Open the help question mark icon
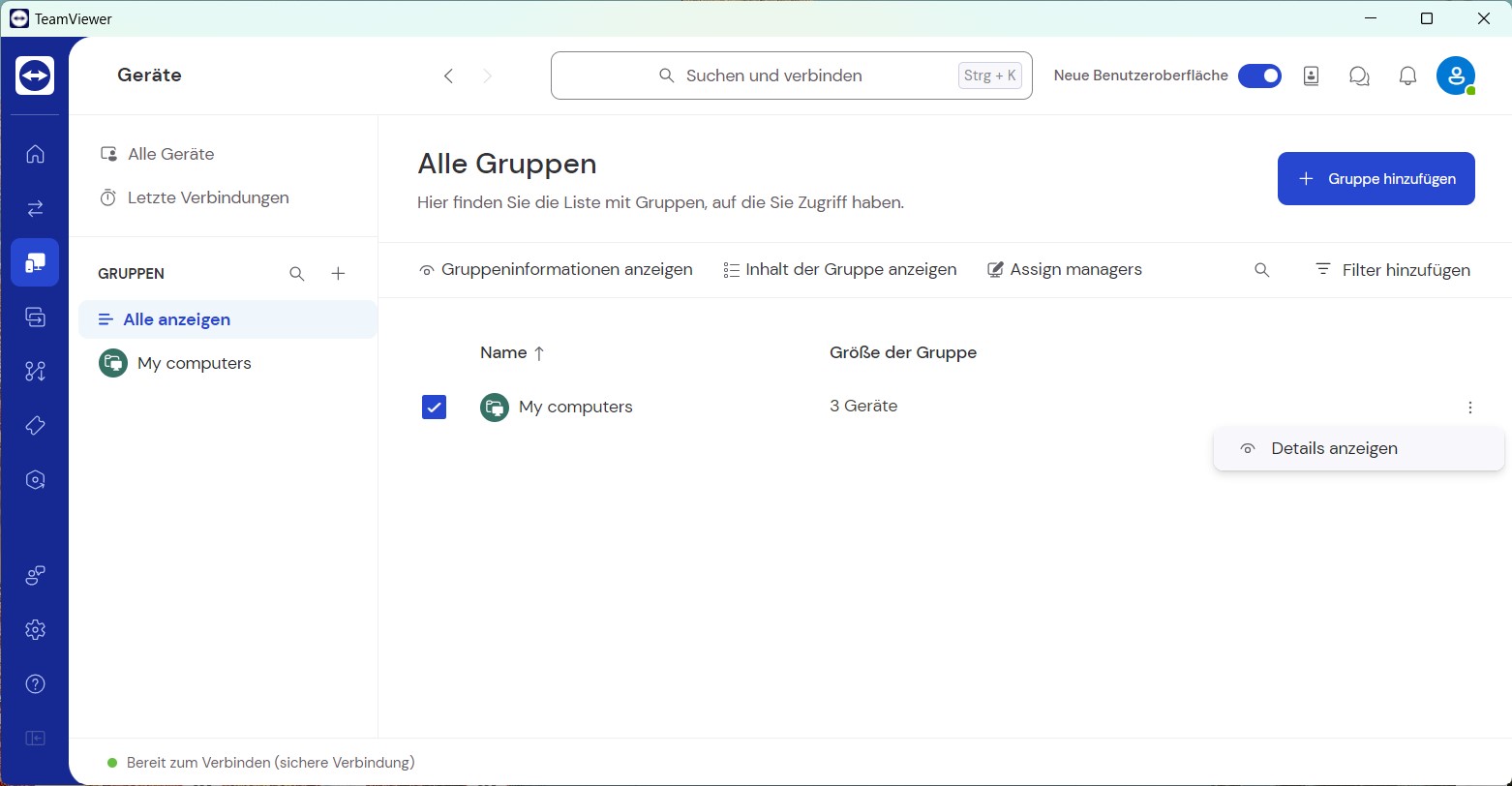 coord(35,684)
